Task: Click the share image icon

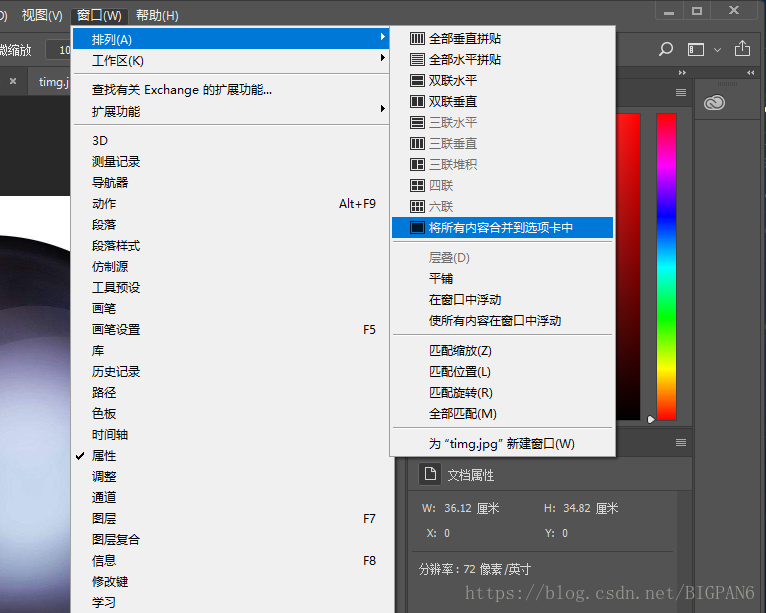Action: (742, 48)
